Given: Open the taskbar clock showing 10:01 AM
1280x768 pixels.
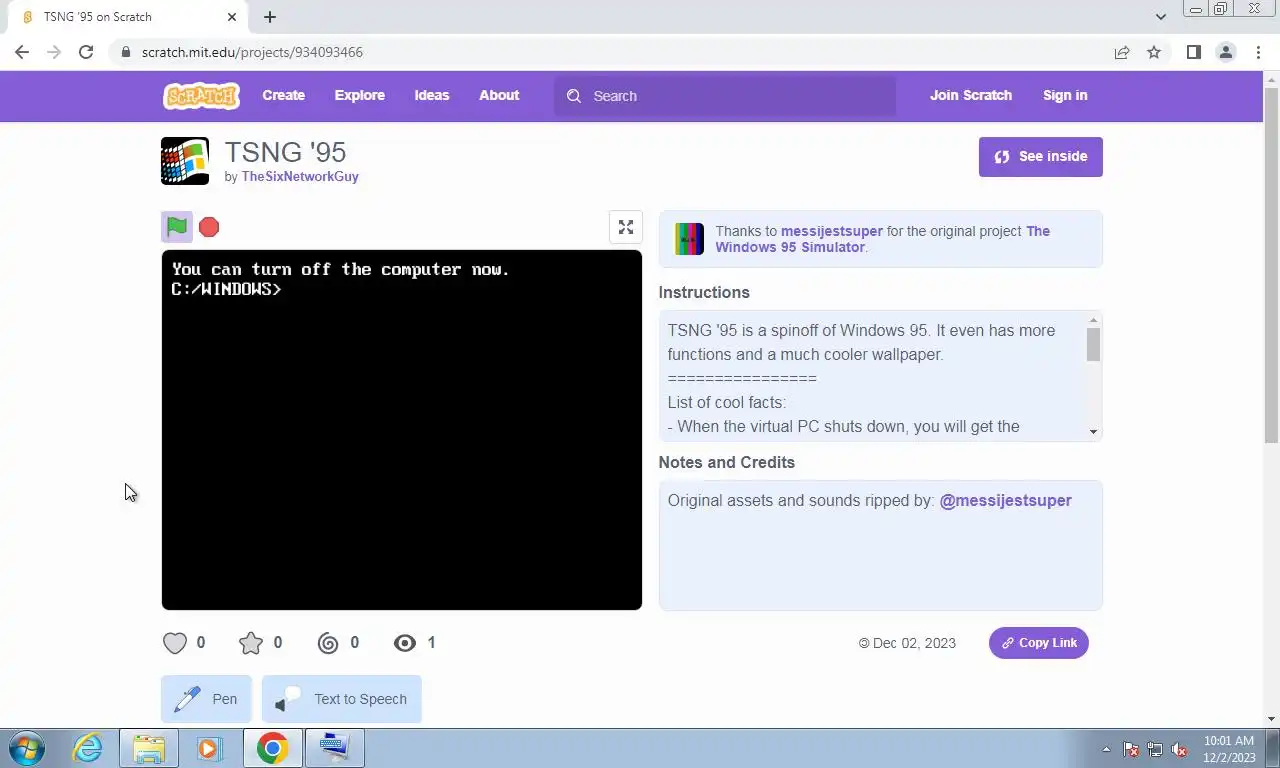Looking at the screenshot, I should click(x=1229, y=748).
